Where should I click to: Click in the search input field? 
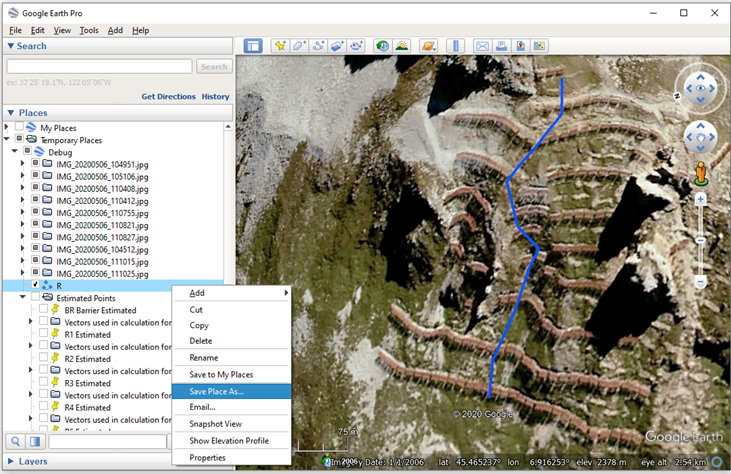[x=99, y=66]
